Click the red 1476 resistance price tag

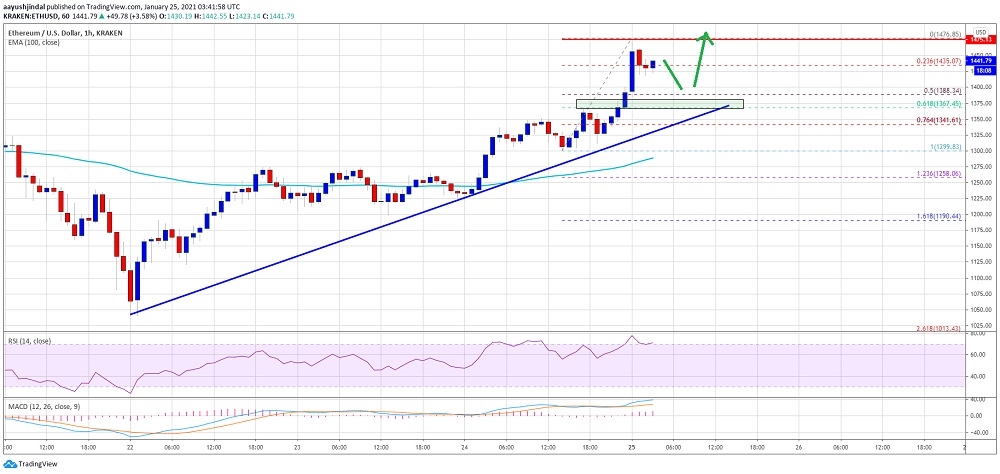981,39
